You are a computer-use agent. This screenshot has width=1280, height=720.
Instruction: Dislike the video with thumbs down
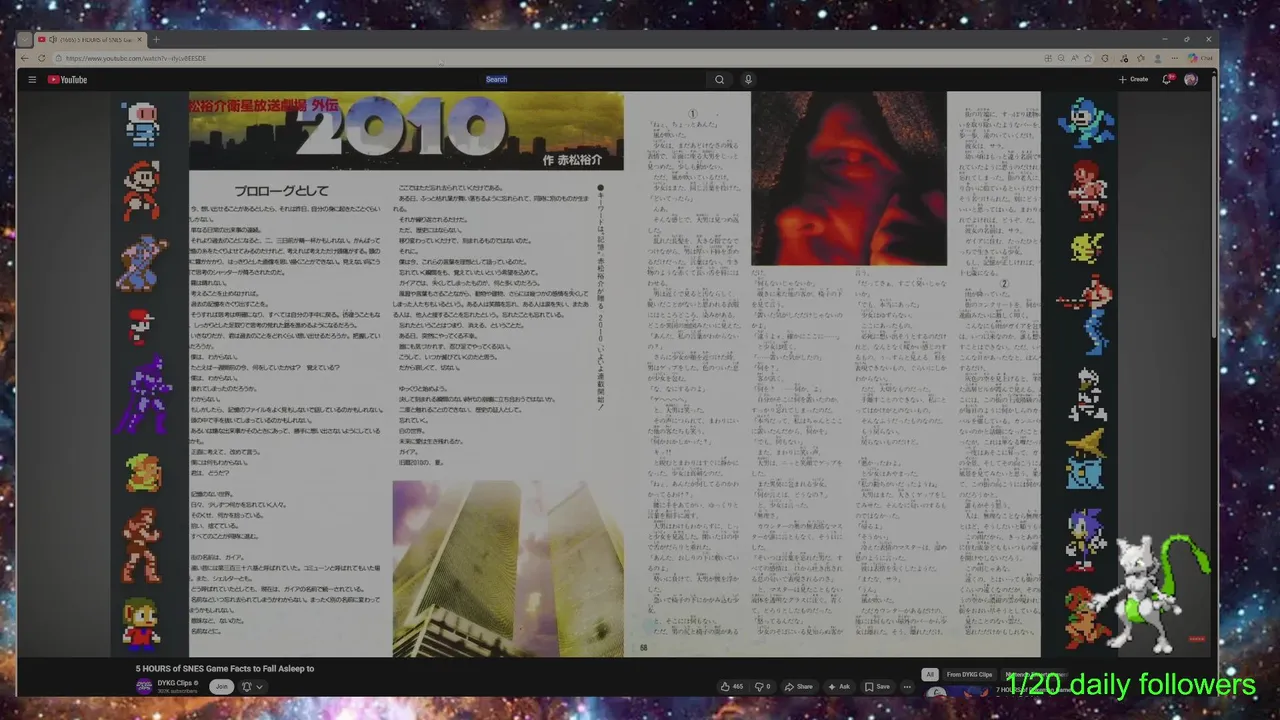pyautogui.click(x=762, y=687)
